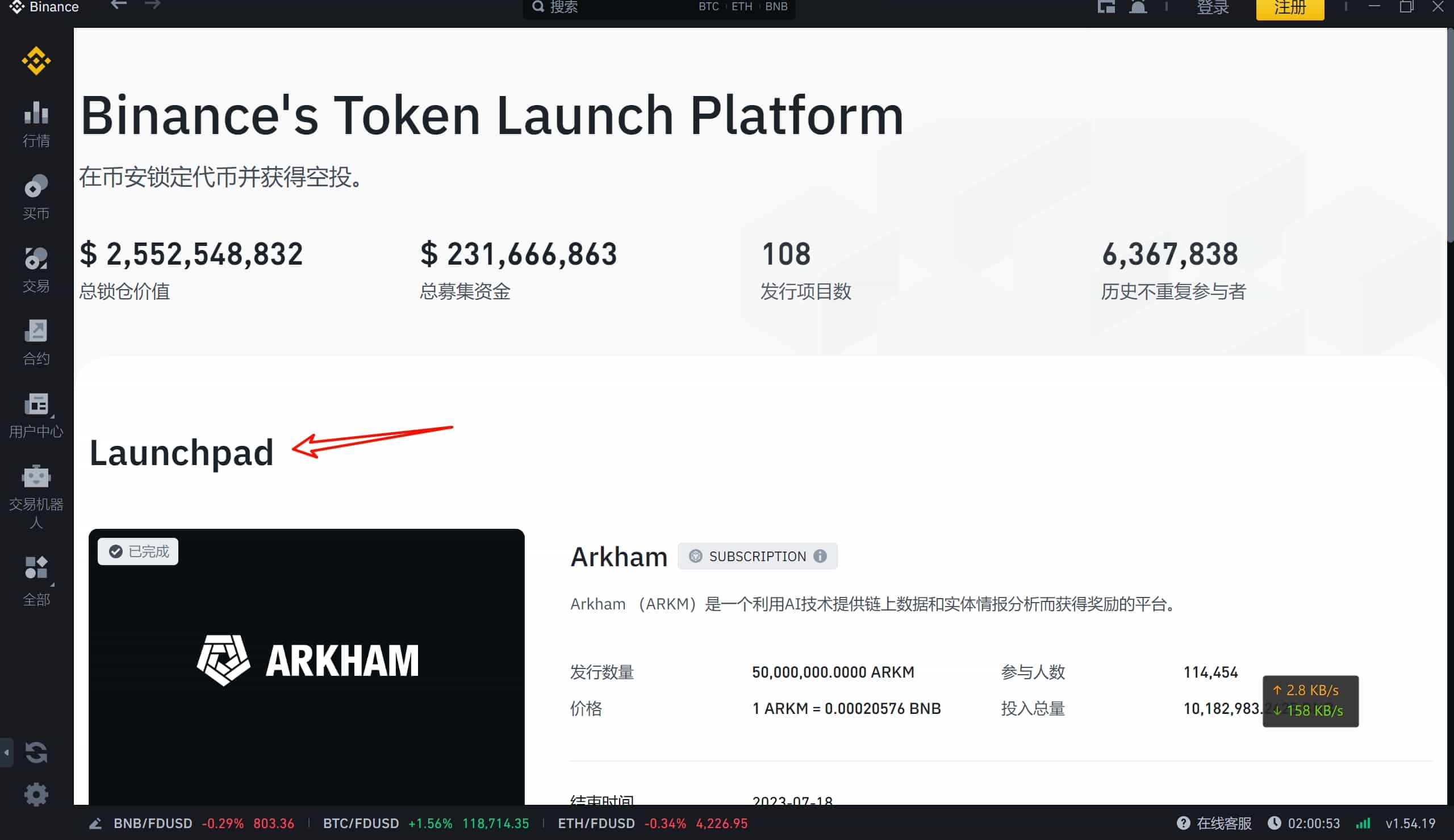Collapse the left sidebar with the arrow
This screenshot has width=1454, height=840.
(6, 752)
